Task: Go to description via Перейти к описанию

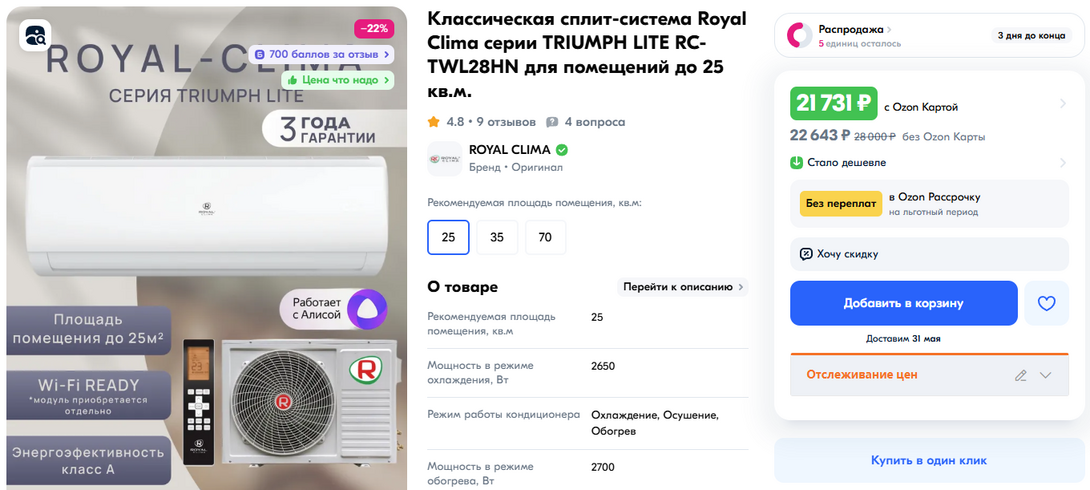Action: [x=683, y=287]
